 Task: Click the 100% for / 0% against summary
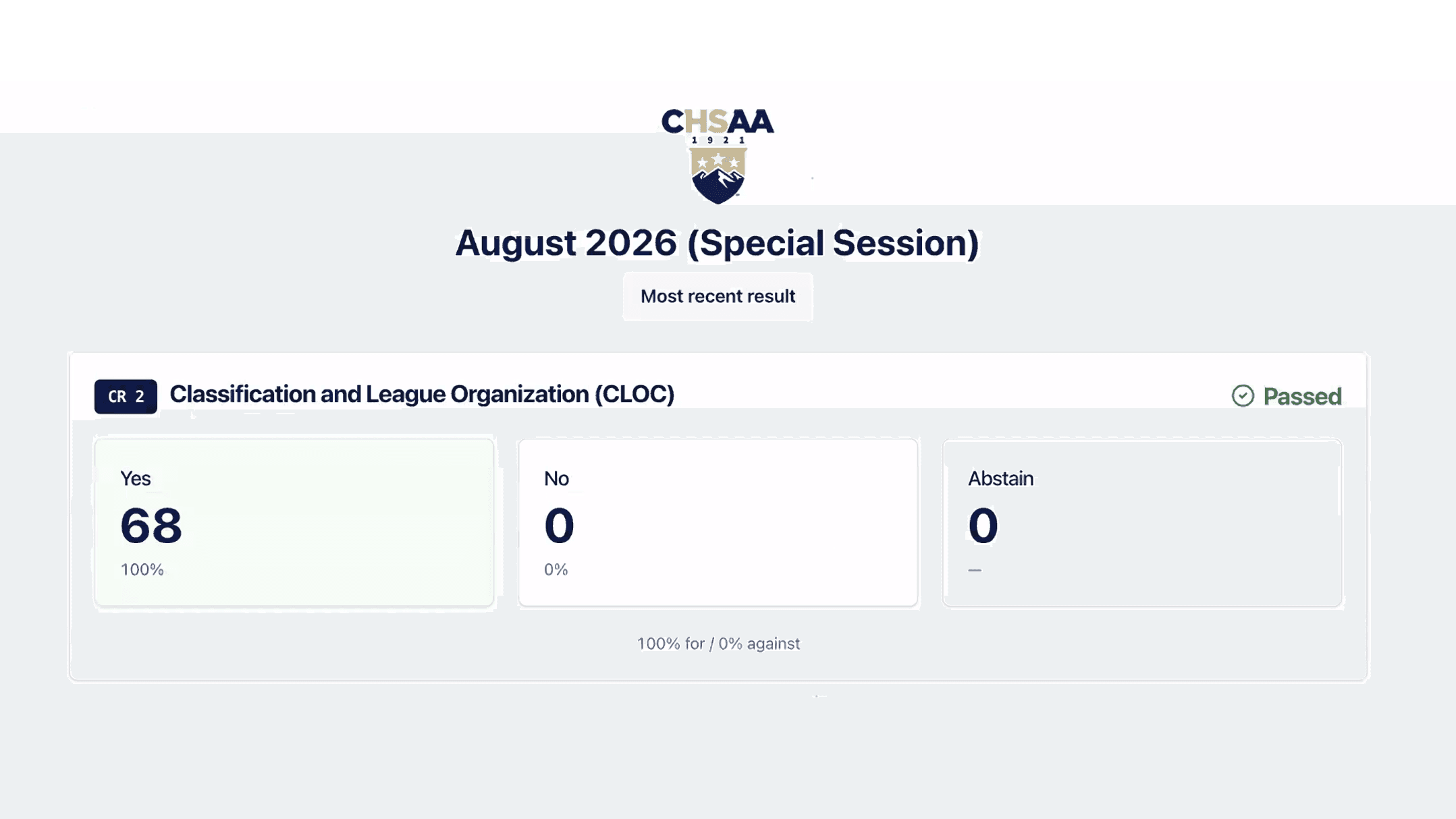point(718,644)
